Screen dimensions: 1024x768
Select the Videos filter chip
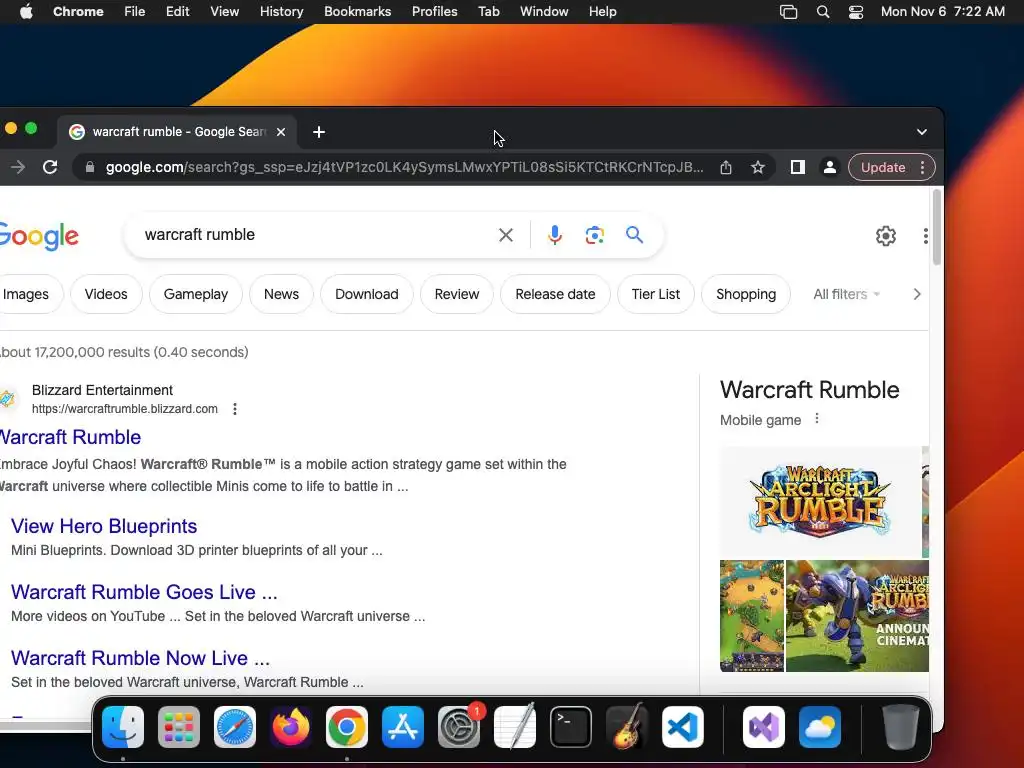pyautogui.click(x=106, y=295)
